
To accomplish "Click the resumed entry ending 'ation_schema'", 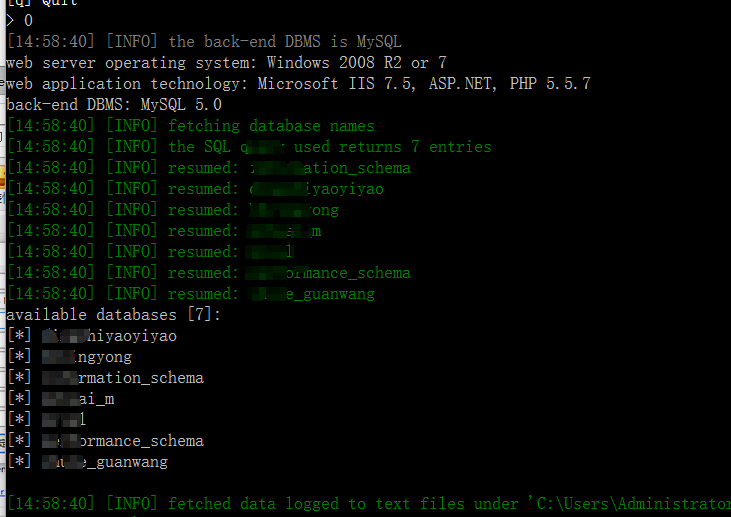I will pyautogui.click(x=209, y=167).
